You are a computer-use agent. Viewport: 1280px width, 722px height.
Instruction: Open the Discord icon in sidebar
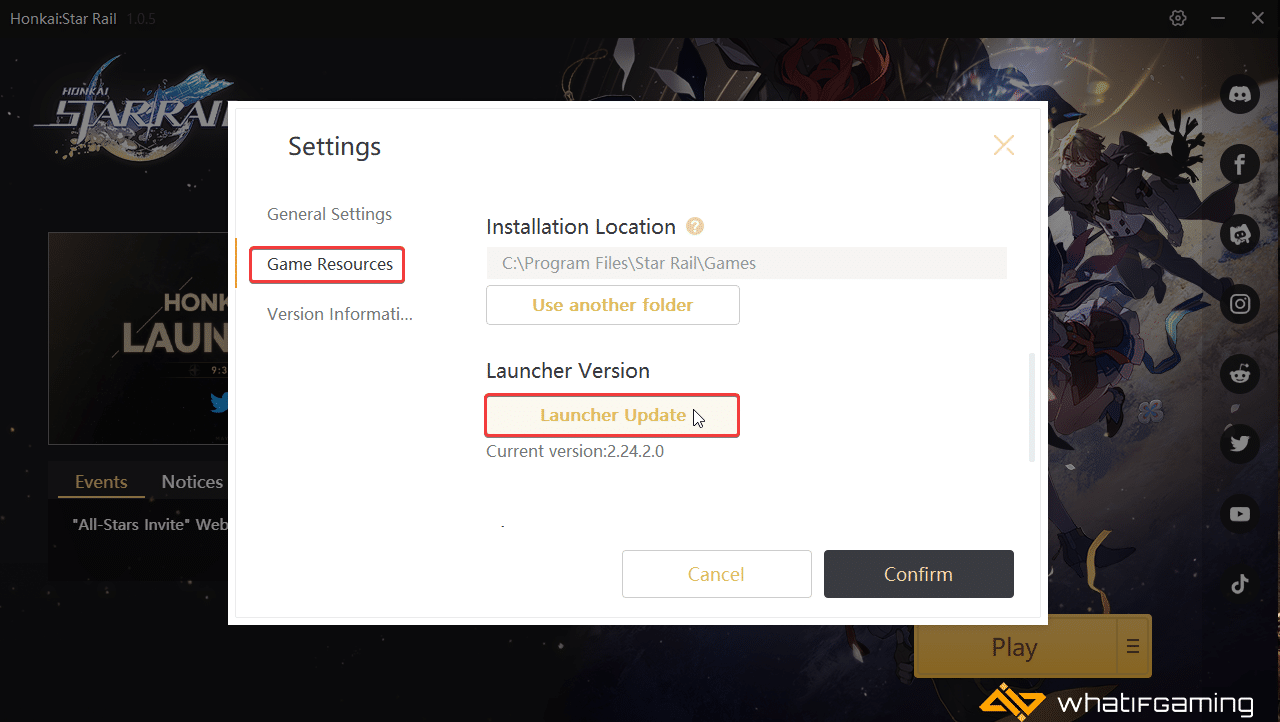(1240, 95)
